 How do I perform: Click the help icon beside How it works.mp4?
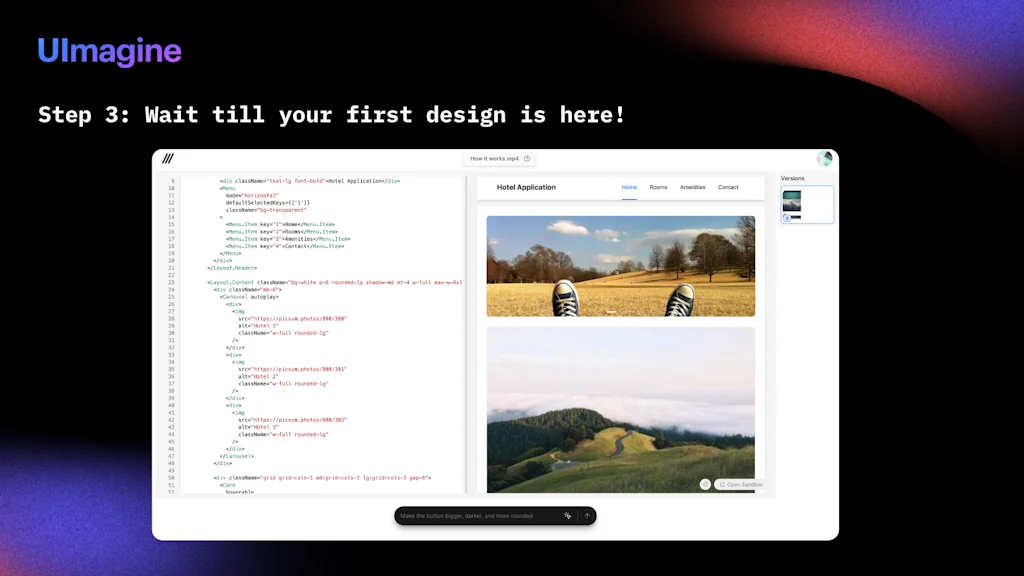(x=527, y=158)
